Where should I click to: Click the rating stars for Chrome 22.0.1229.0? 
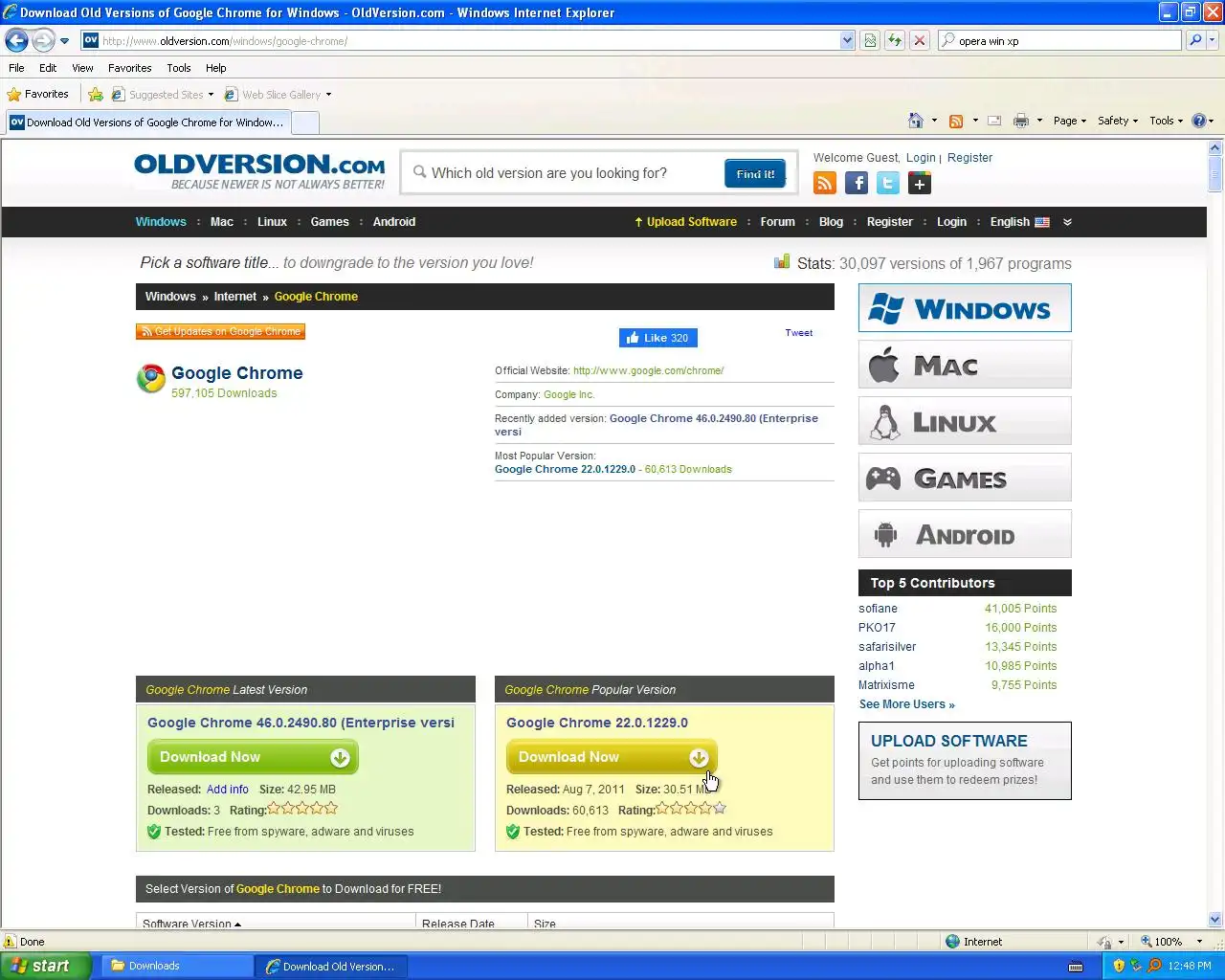[691, 809]
